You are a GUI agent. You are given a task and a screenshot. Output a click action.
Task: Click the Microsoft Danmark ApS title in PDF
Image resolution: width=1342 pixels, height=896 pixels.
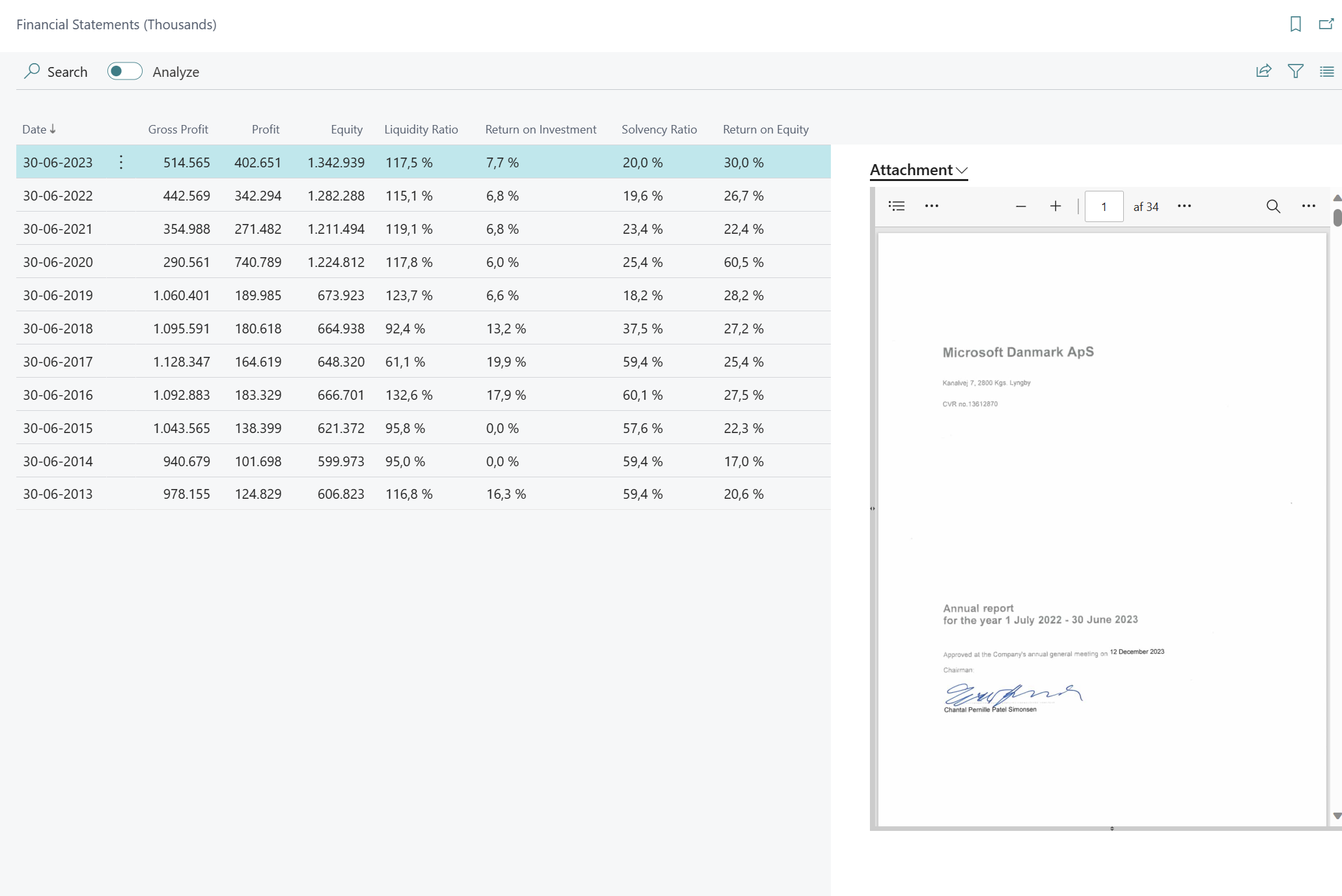1018,352
